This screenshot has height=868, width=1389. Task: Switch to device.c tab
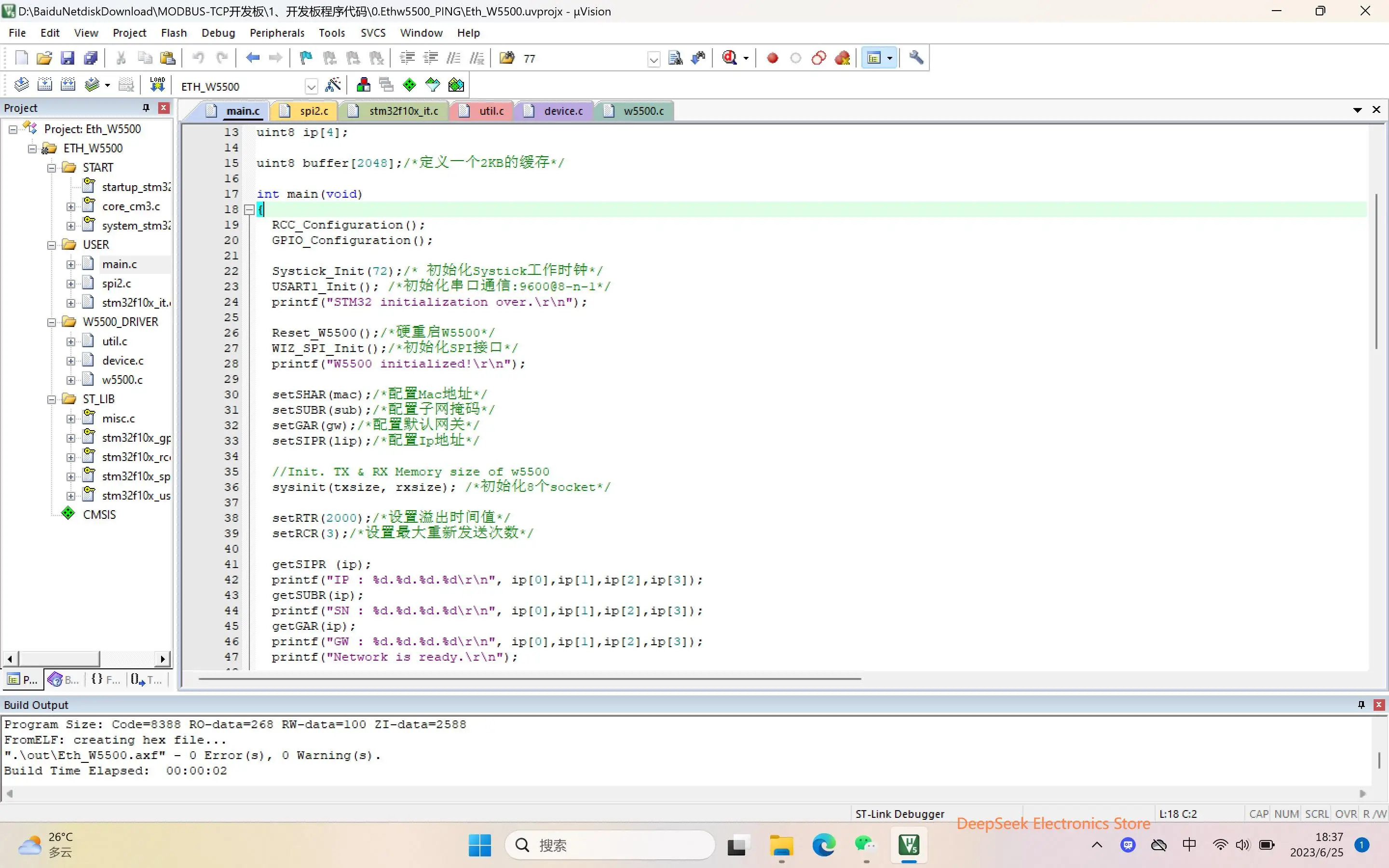(x=556, y=111)
